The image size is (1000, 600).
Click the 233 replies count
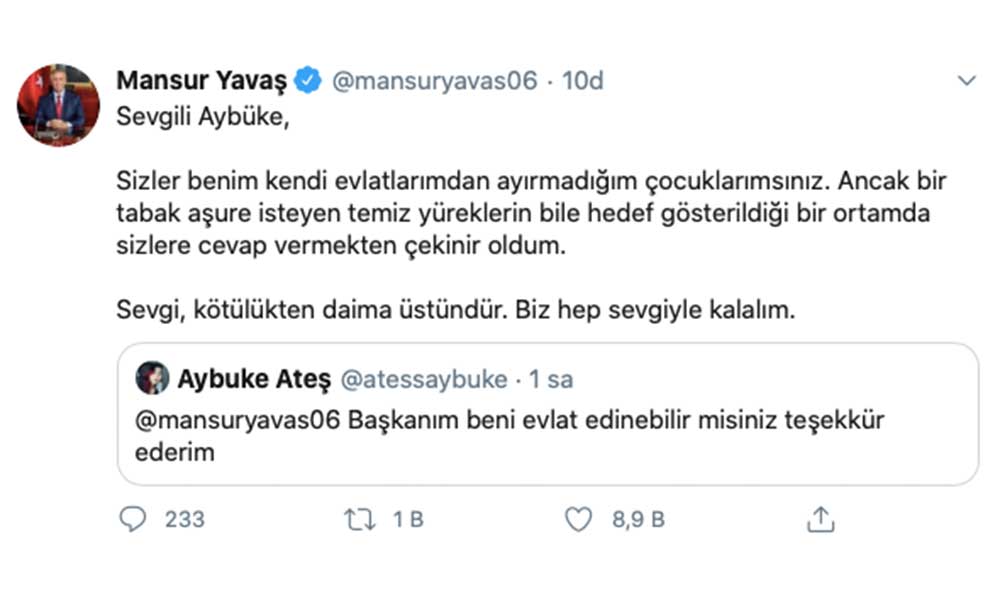184,519
